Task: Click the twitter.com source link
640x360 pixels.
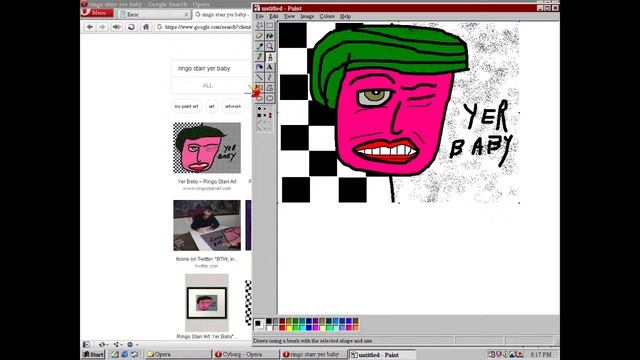Action: [x=207, y=266]
